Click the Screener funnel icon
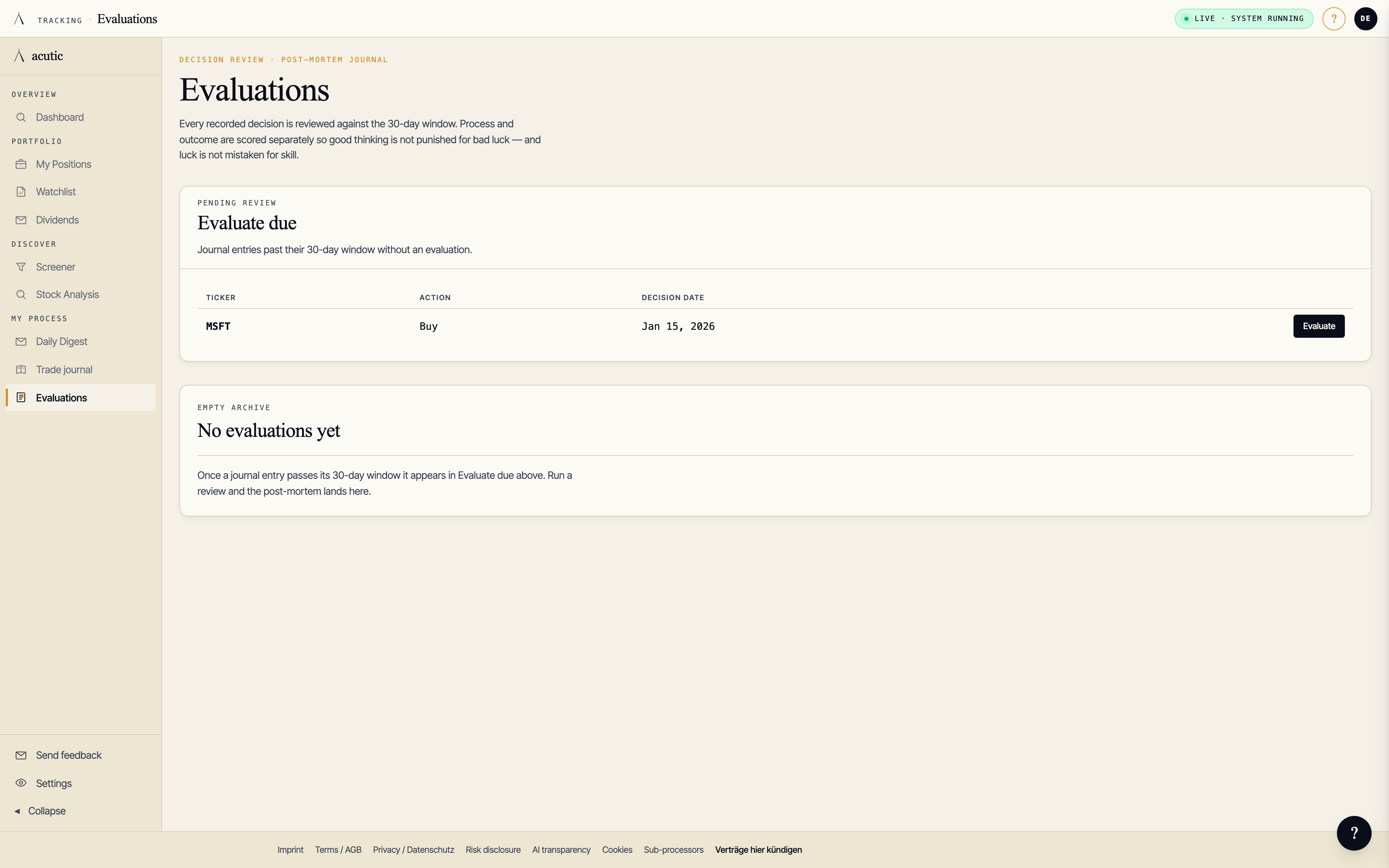1389x868 pixels. coord(21,267)
